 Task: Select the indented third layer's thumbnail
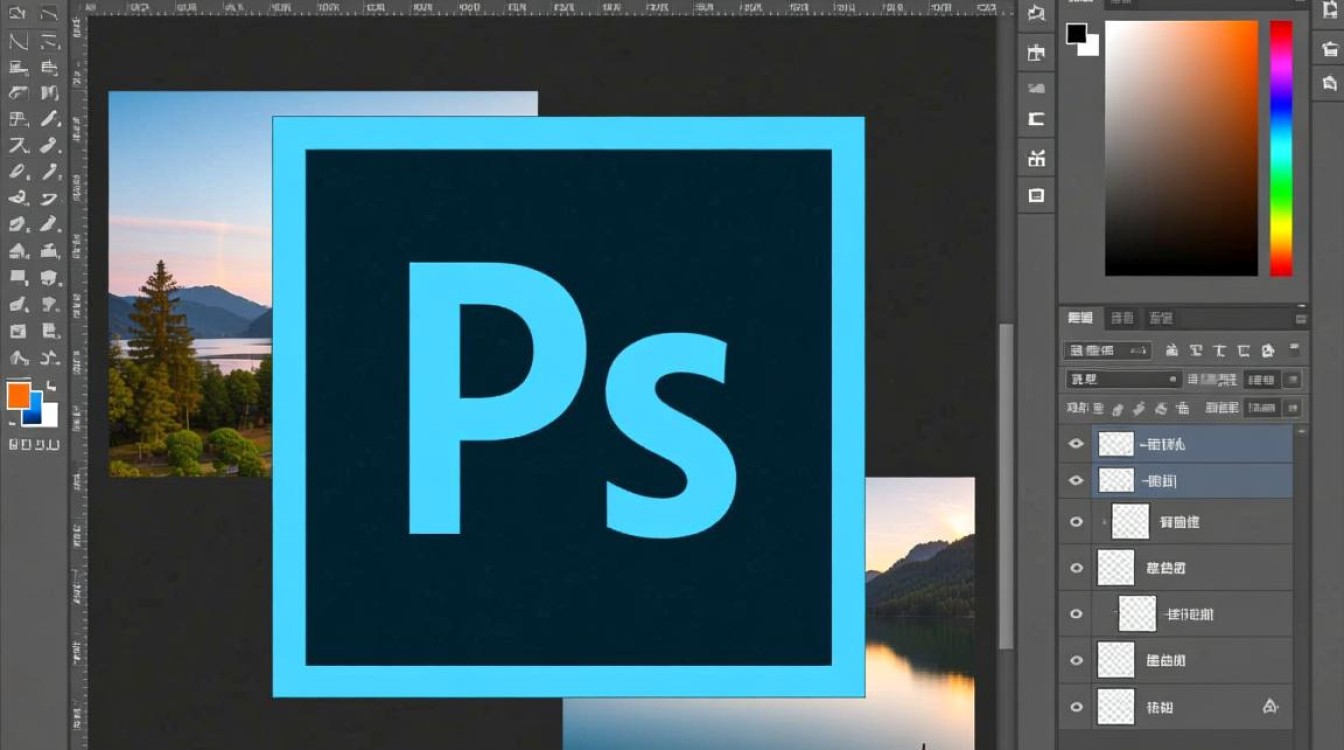1131,521
